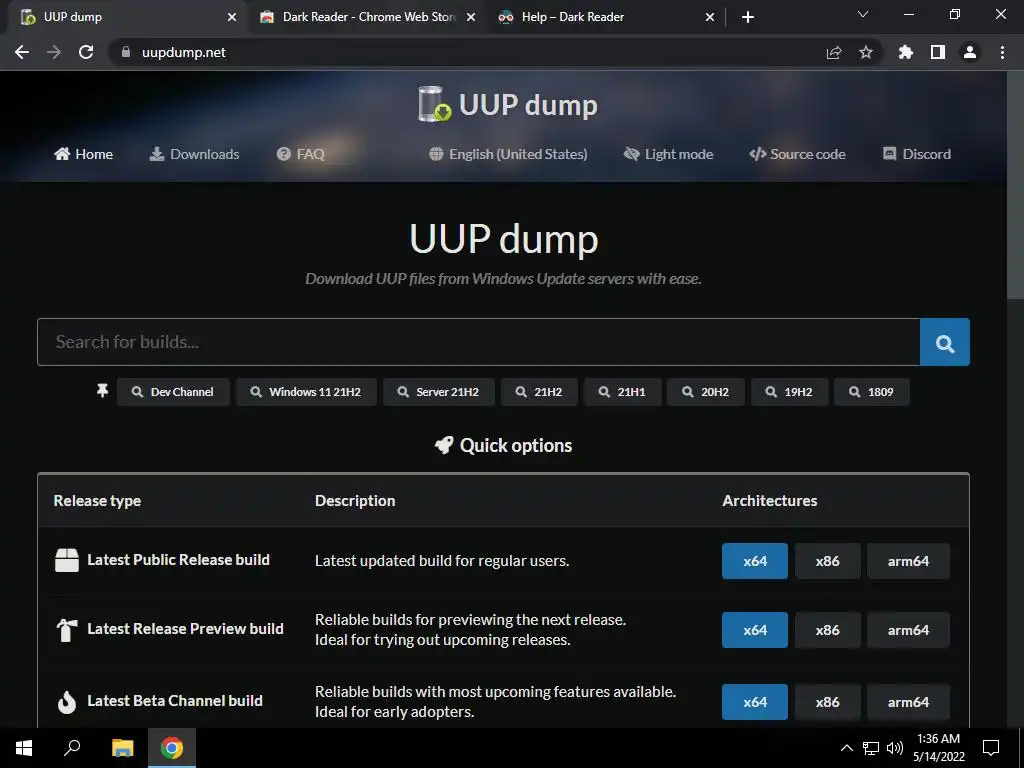Close the Dark Reader Chrome Web Store tab
The image size is (1024, 768).
click(471, 18)
